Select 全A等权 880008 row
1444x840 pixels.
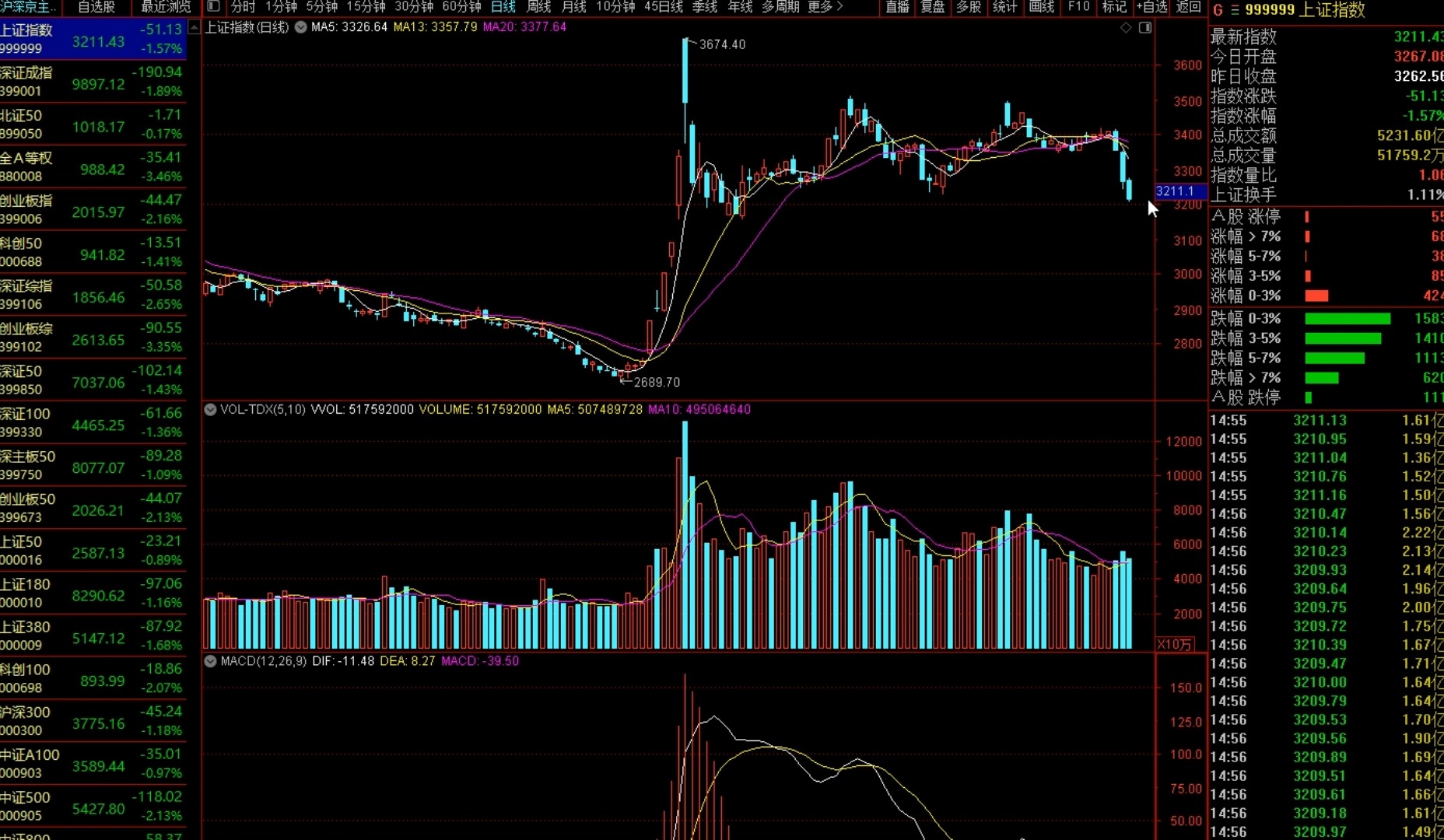click(93, 167)
